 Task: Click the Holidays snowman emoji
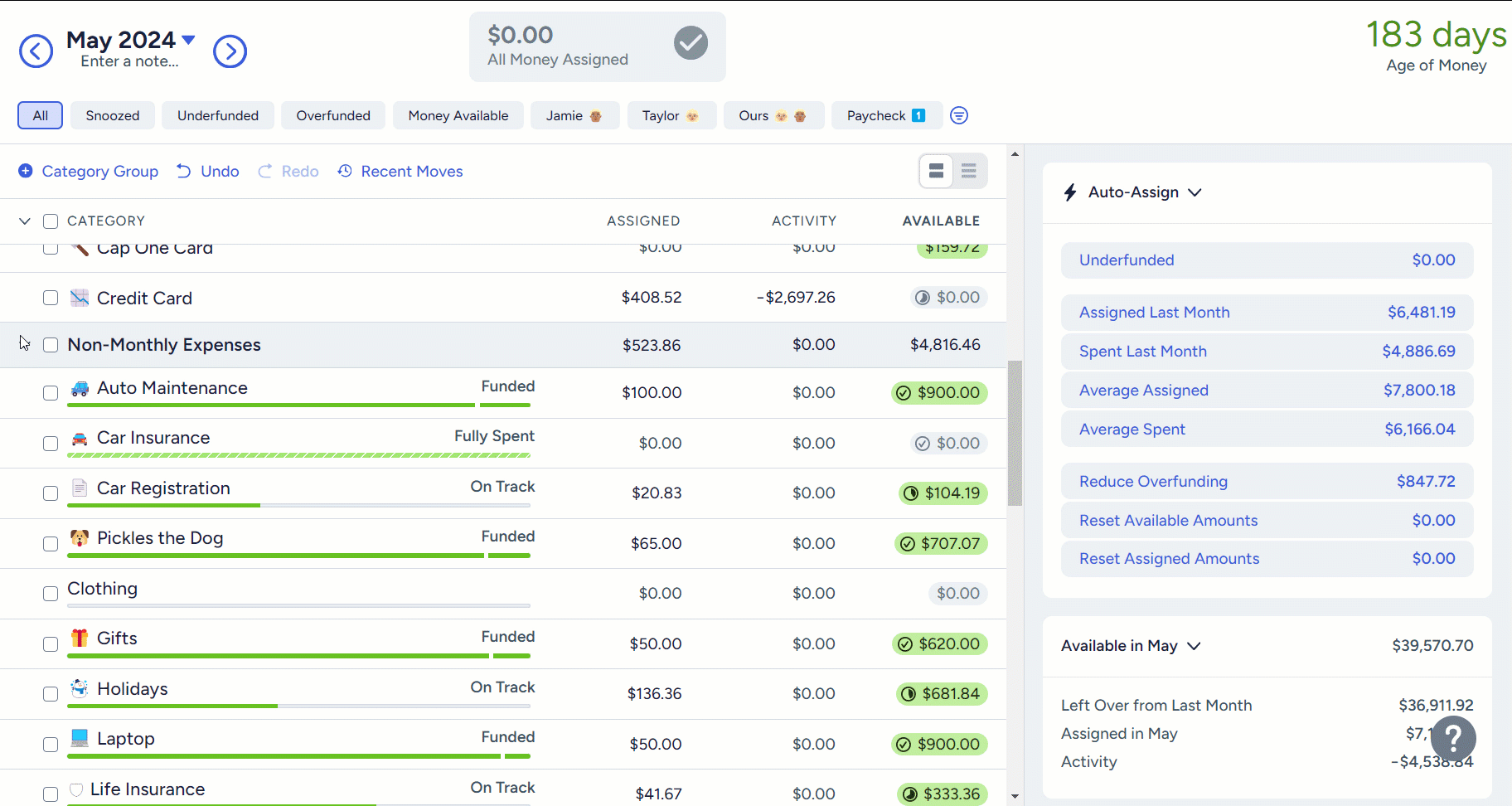coord(80,688)
